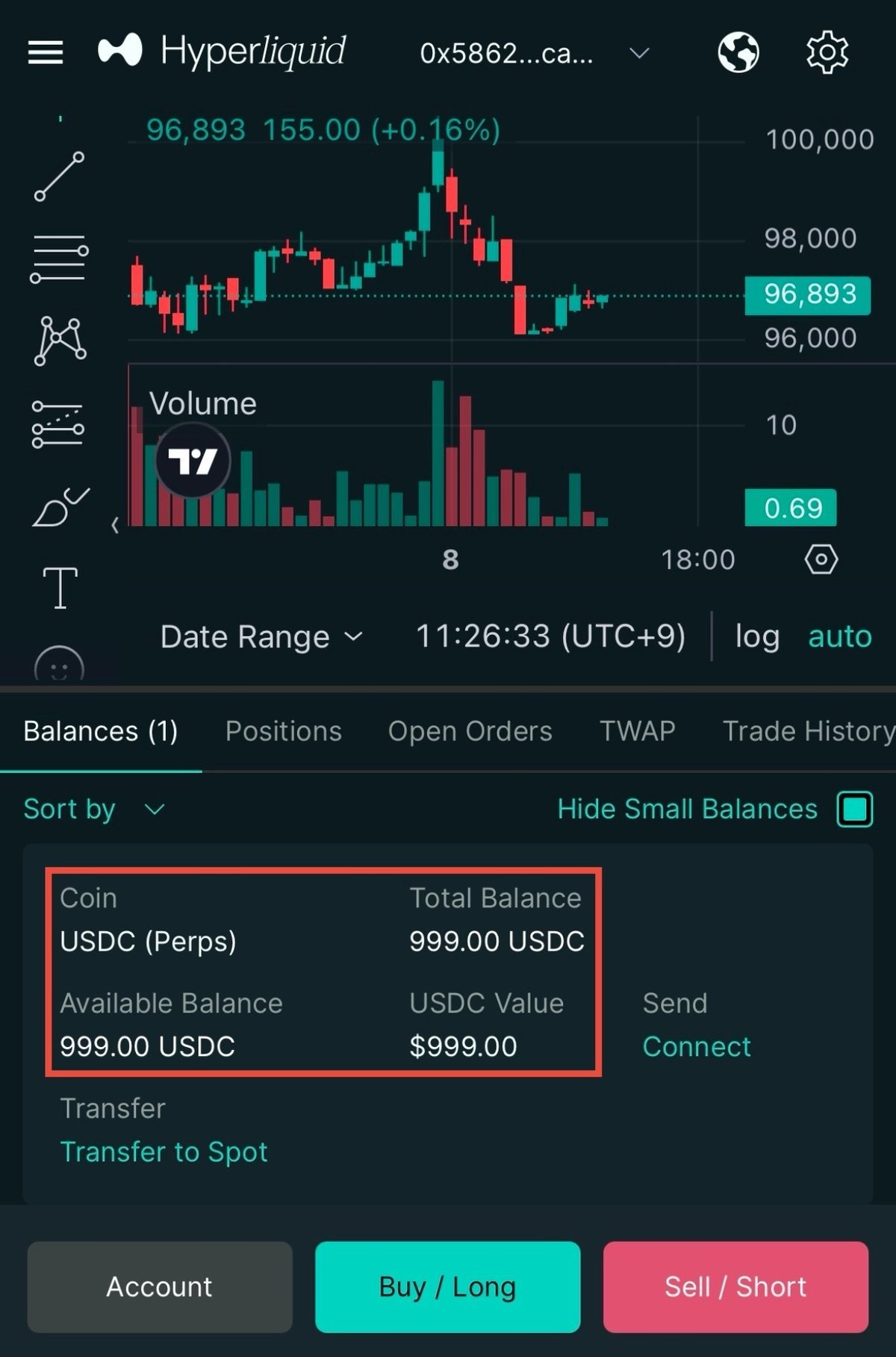The image size is (896, 1357).
Task: Click the TradingView logo badge
Action: (x=193, y=460)
